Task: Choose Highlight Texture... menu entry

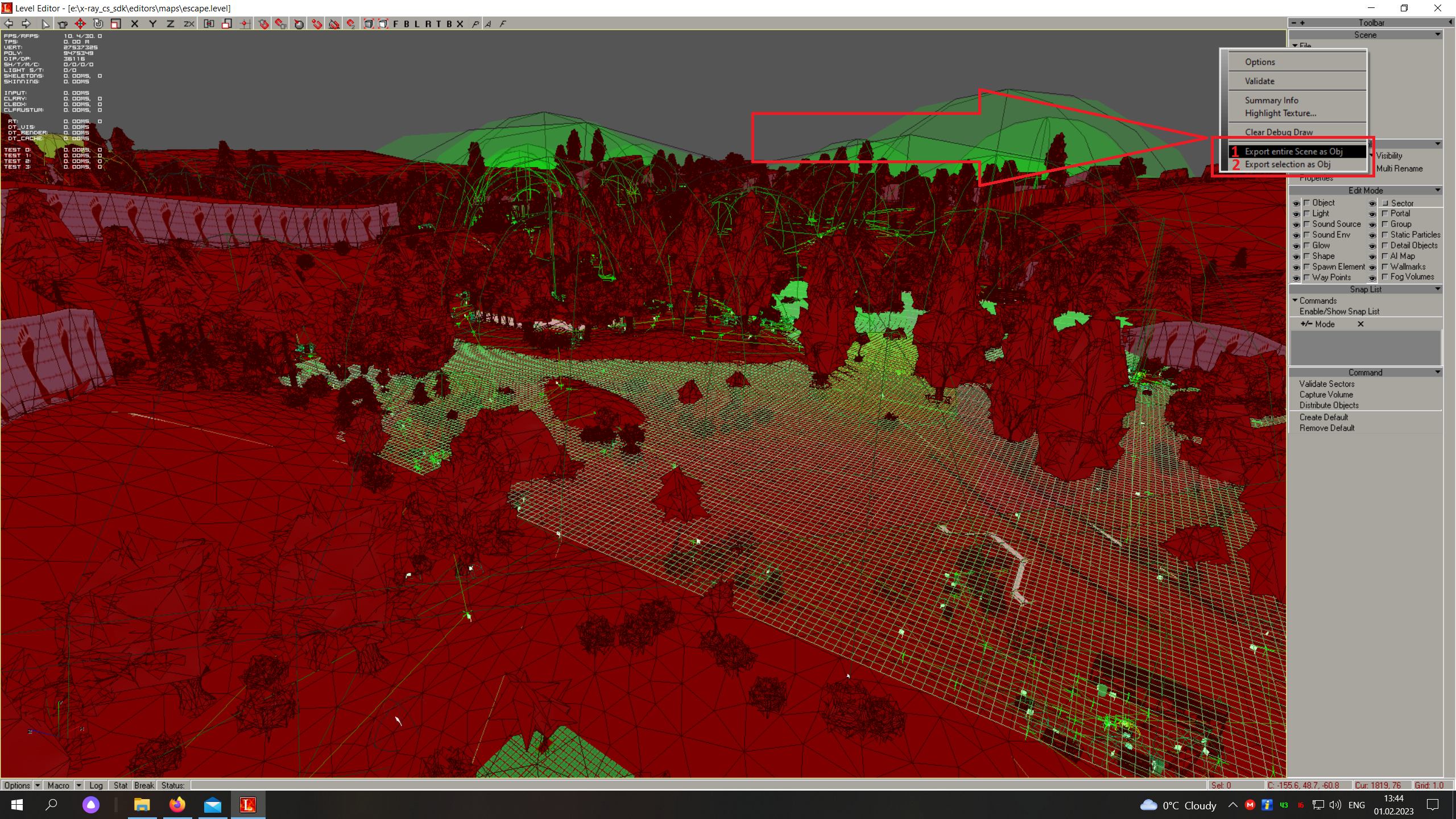Action: [1297, 113]
